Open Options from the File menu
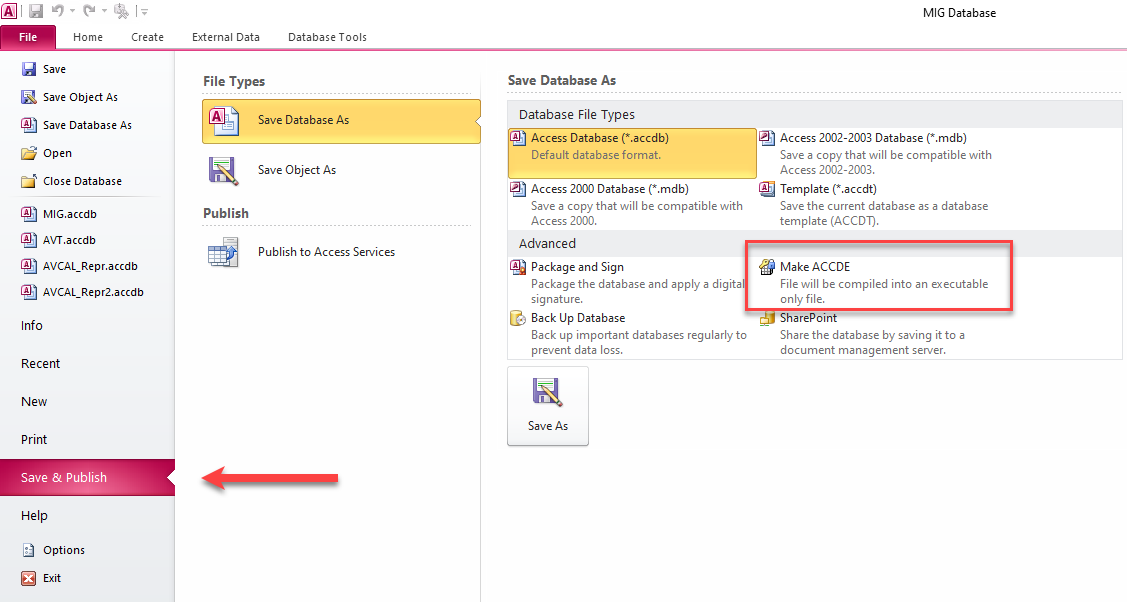The height and width of the screenshot is (602, 1127). tap(63, 550)
